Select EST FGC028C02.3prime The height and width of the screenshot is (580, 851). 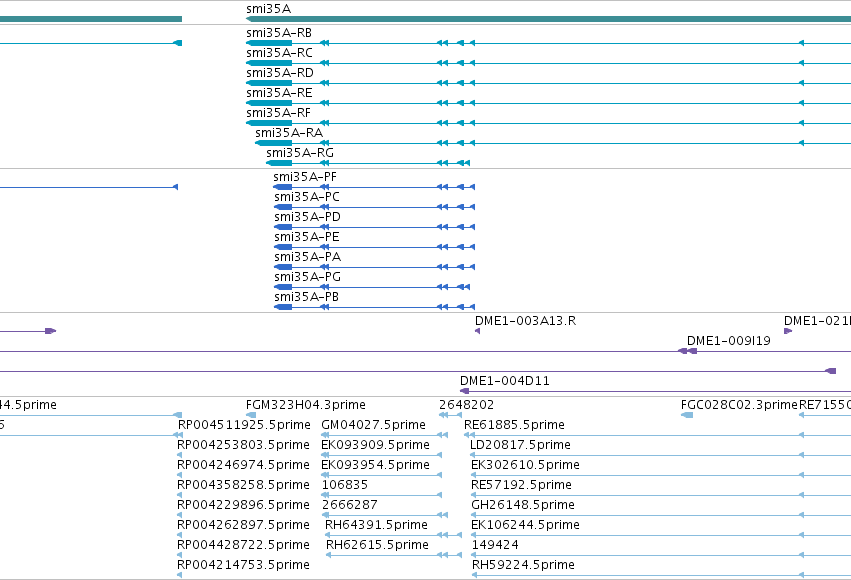(739, 405)
